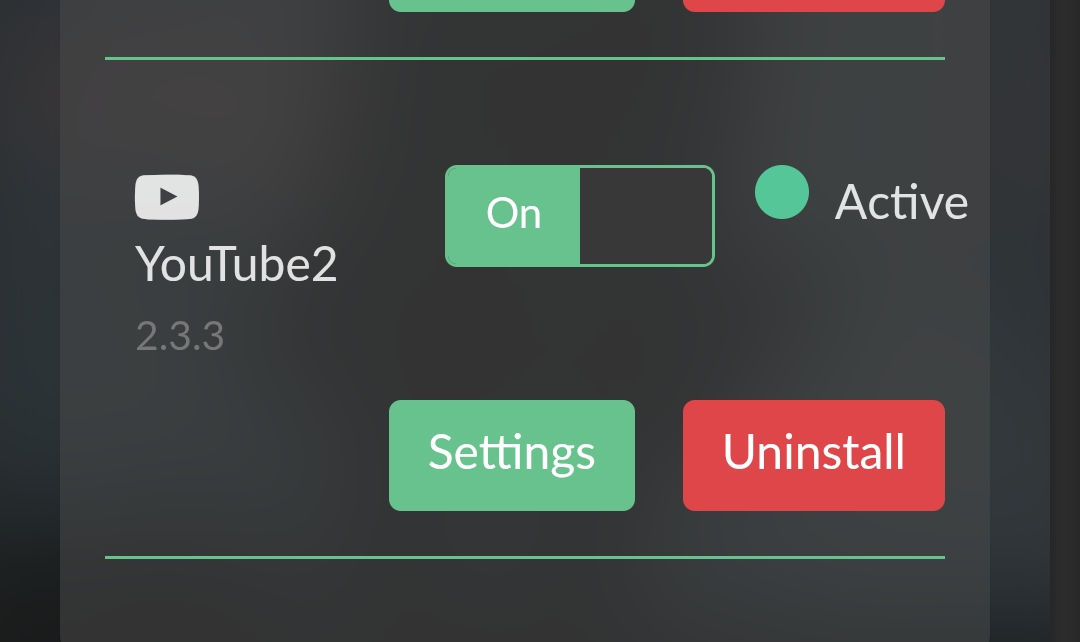The width and height of the screenshot is (1080, 642).
Task: Click the version number 2.3.3
Action: [x=180, y=337]
